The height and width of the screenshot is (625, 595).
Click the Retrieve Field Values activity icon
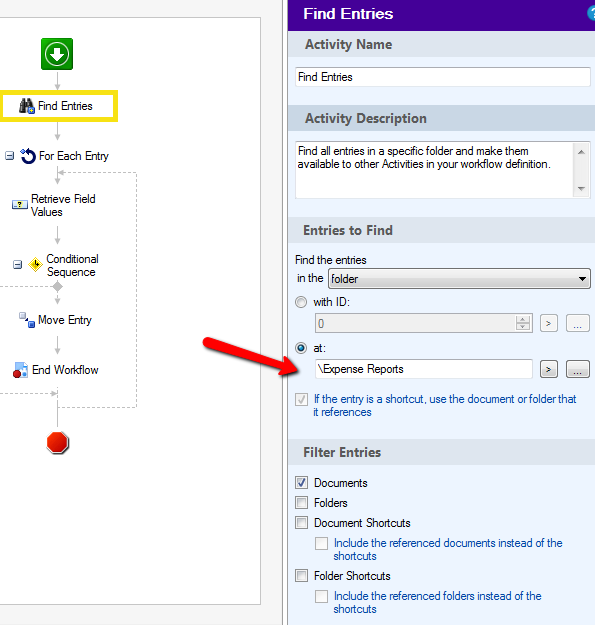(20, 204)
